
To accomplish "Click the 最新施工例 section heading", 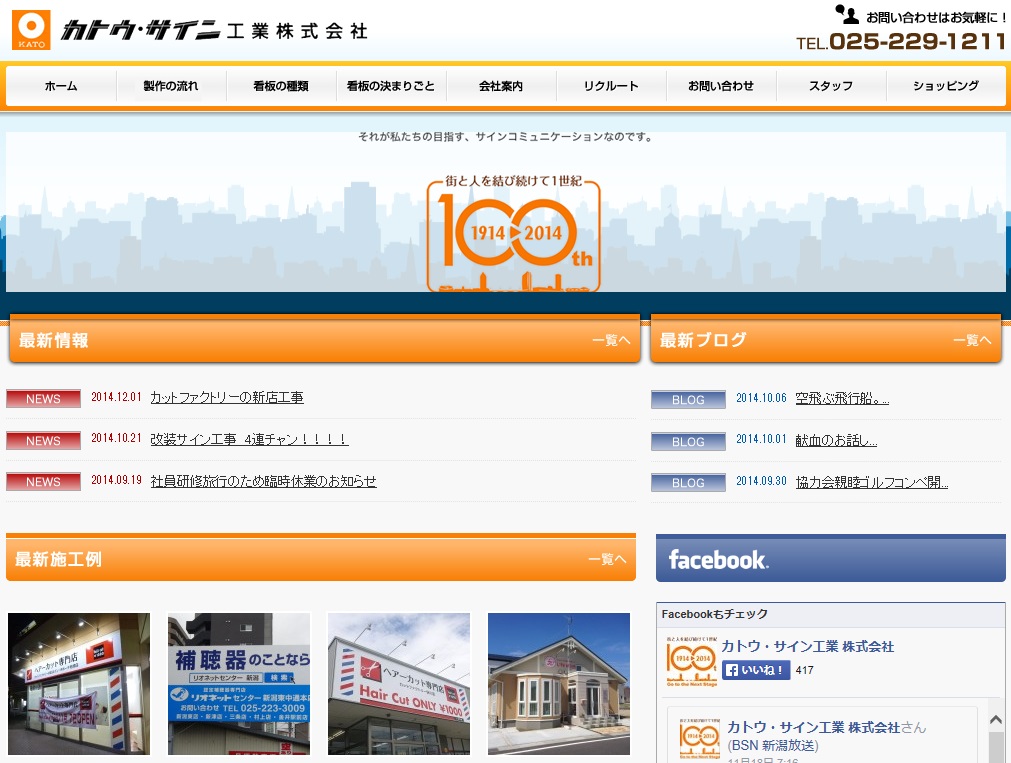I will [58, 559].
